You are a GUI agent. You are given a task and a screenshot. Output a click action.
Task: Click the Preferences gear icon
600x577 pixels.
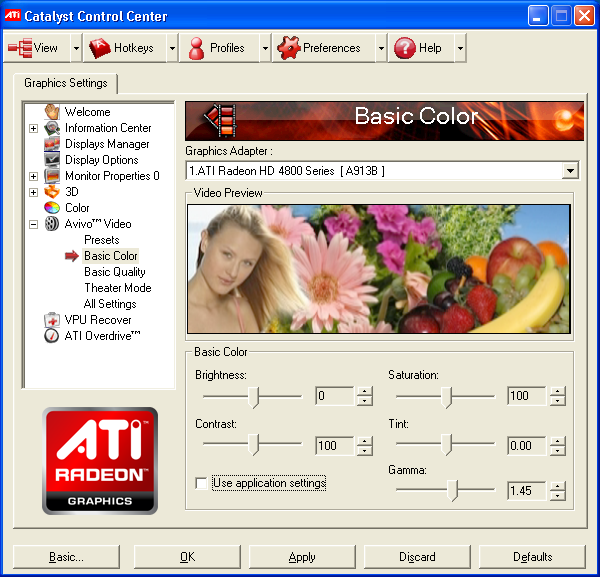289,48
